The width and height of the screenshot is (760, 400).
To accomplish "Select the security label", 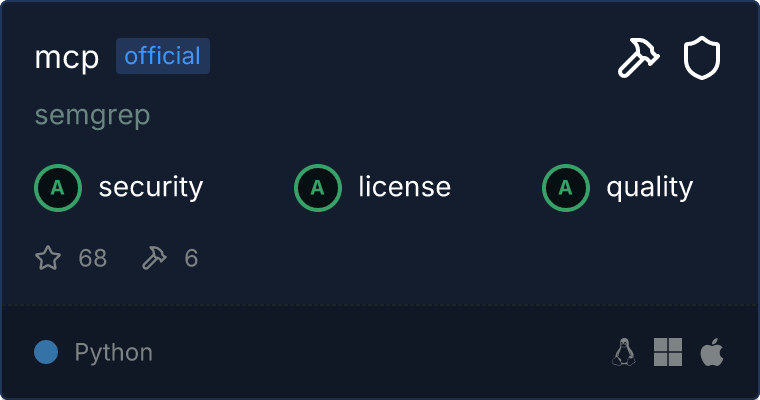I will click(151, 187).
